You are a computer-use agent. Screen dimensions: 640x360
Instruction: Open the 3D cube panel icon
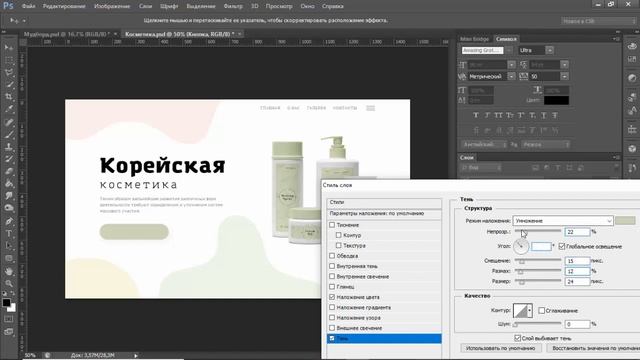pos(632,148)
